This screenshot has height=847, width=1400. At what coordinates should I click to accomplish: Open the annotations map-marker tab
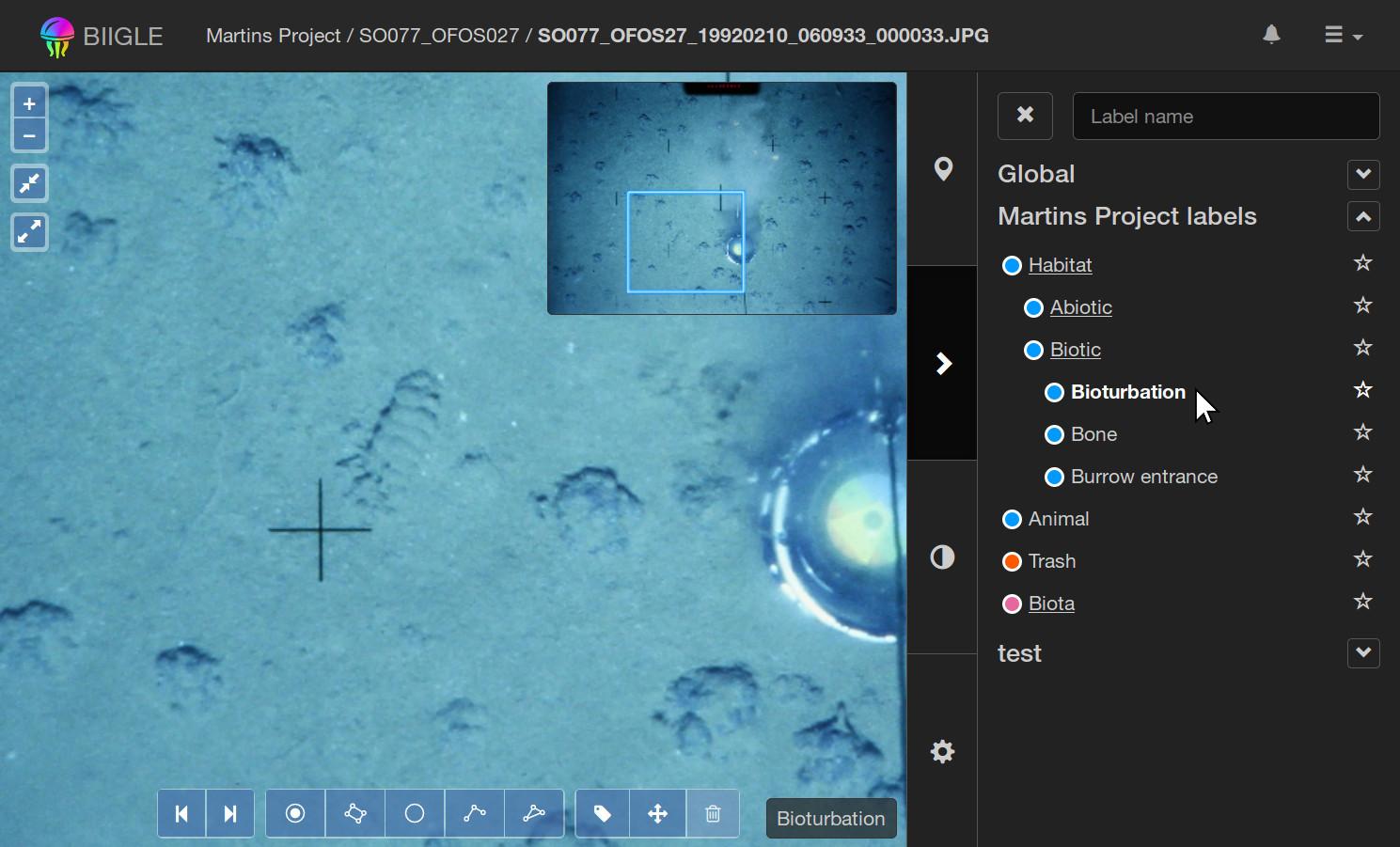(943, 169)
